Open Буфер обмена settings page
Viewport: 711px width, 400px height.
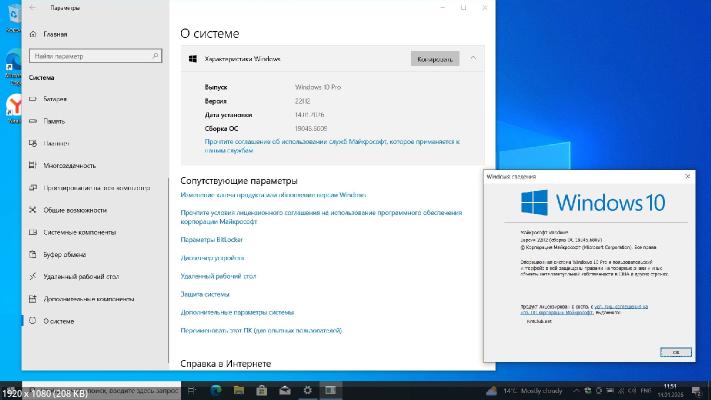(67, 254)
